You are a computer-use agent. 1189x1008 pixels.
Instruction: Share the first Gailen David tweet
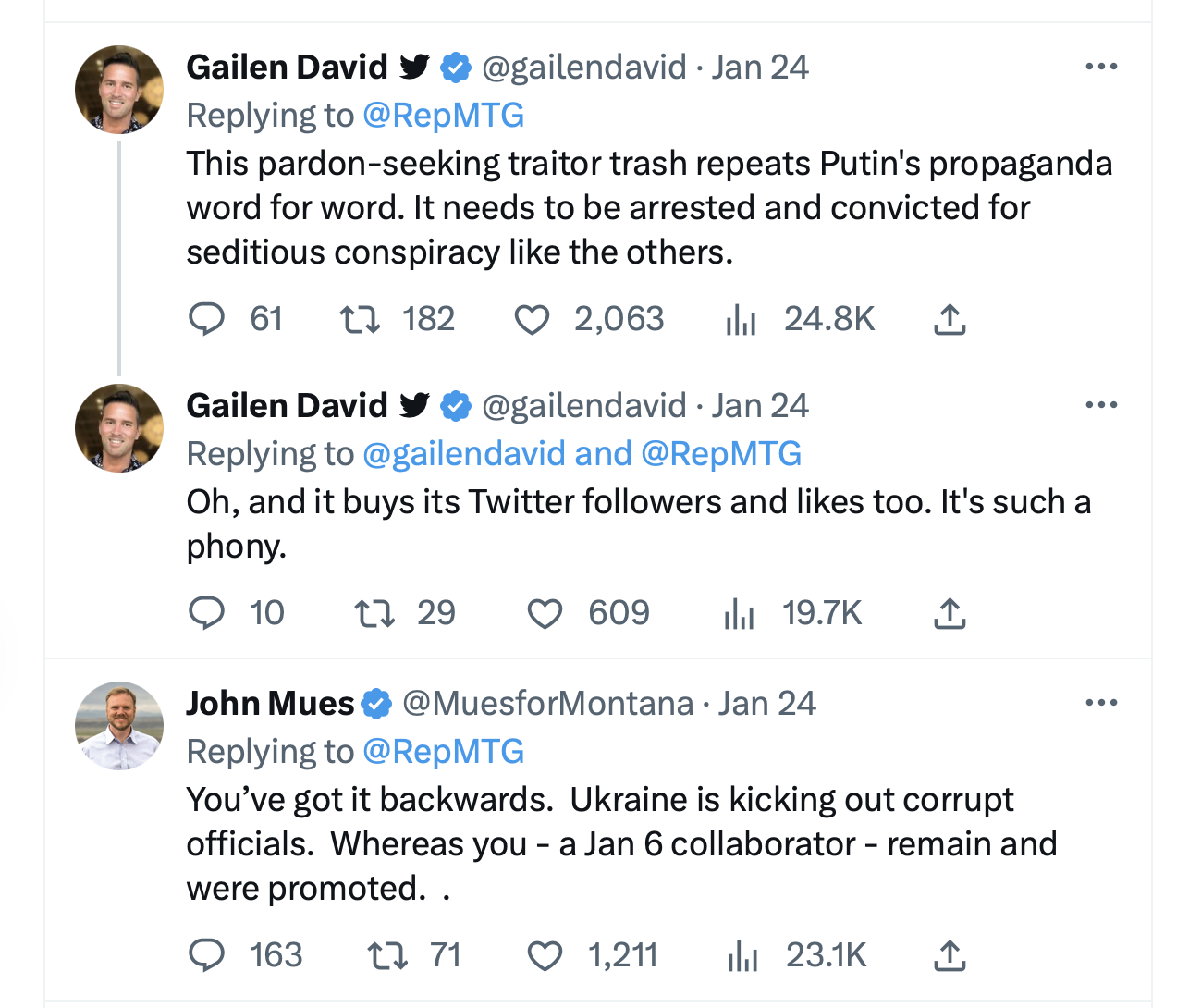coord(950,319)
